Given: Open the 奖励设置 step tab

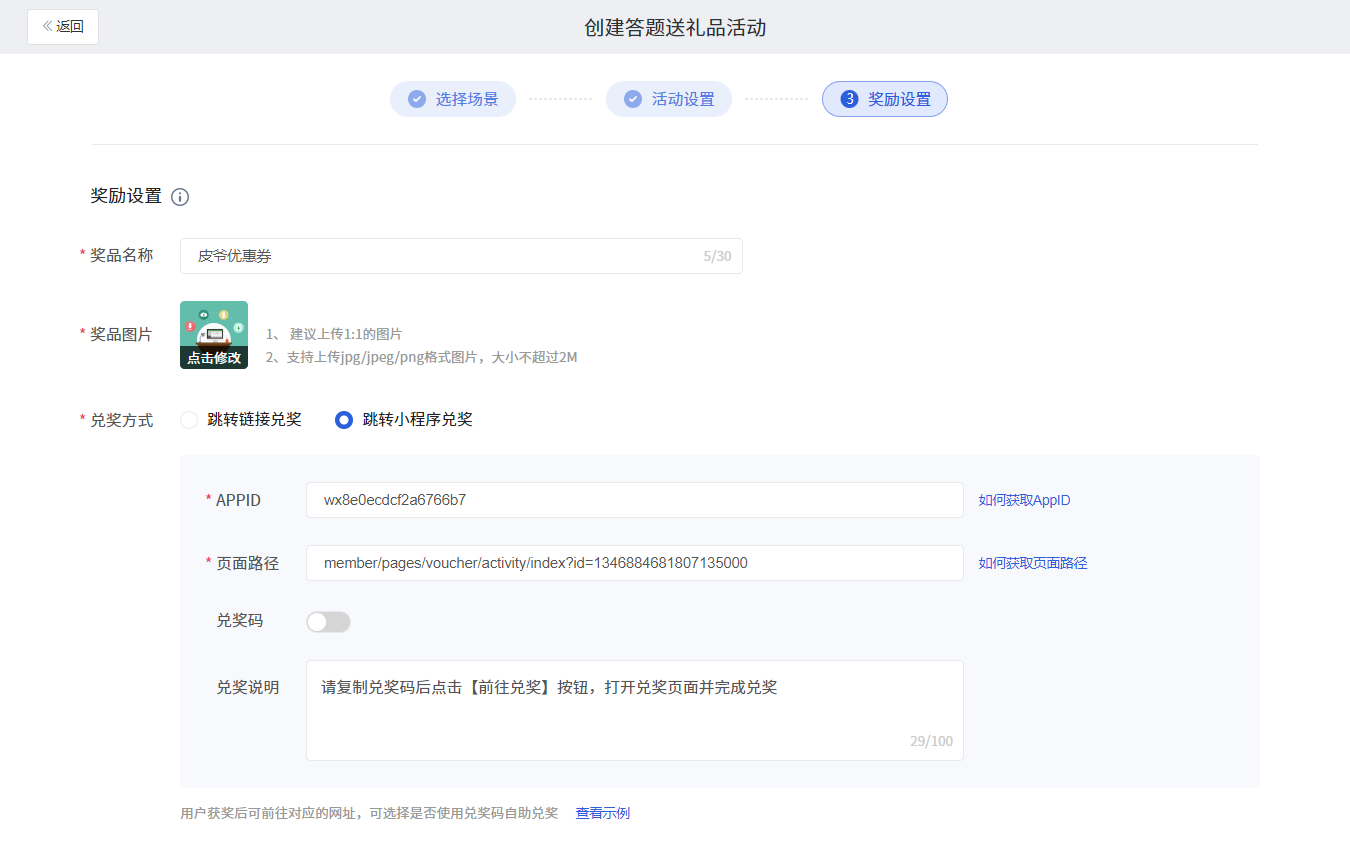Looking at the screenshot, I should pyautogui.click(x=898, y=99).
